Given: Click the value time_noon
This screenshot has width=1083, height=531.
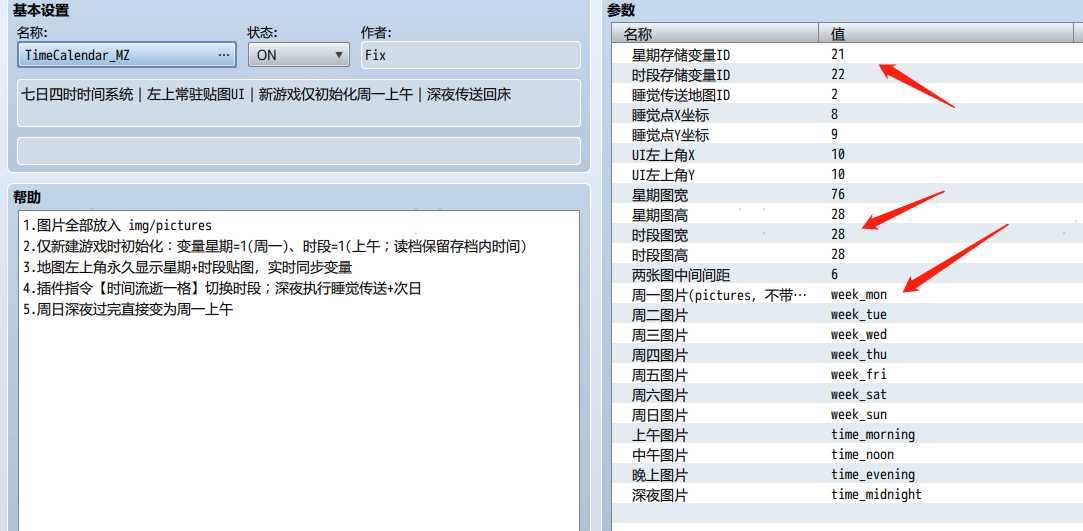Looking at the screenshot, I should point(862,454).
